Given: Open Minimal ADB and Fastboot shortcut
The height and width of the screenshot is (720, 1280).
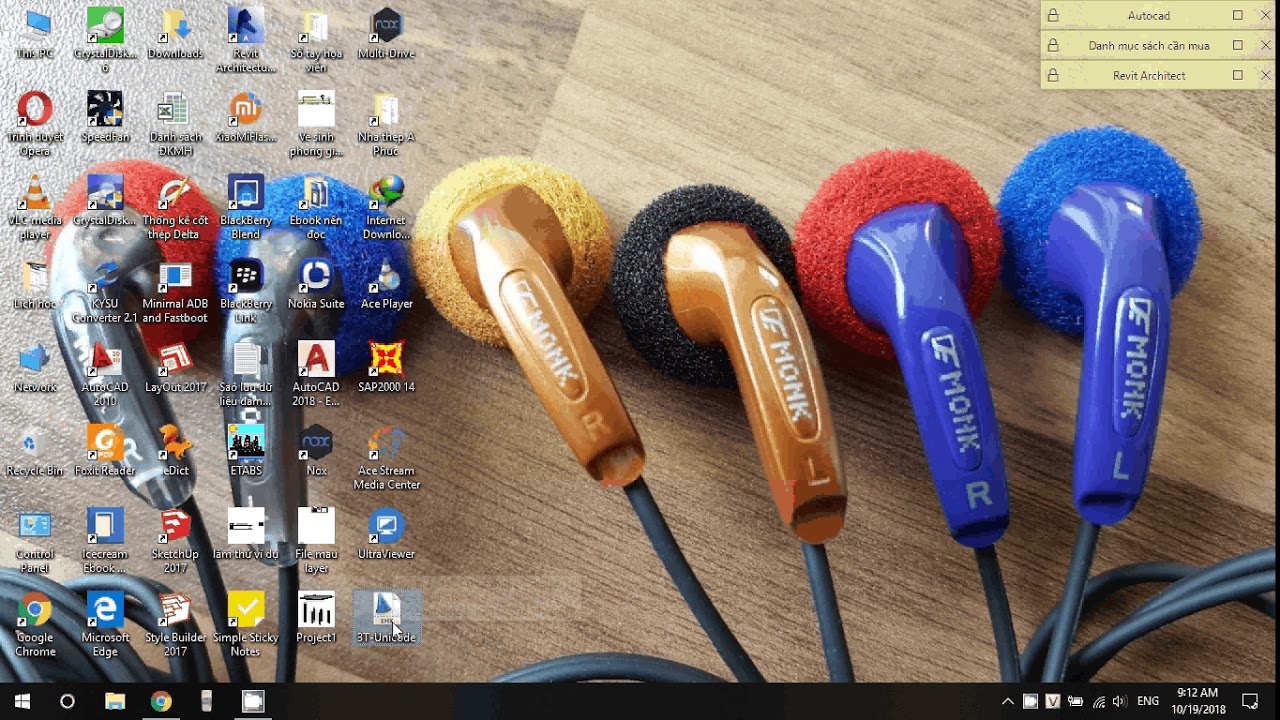Looking at the screenshot, I should point(175,291).
